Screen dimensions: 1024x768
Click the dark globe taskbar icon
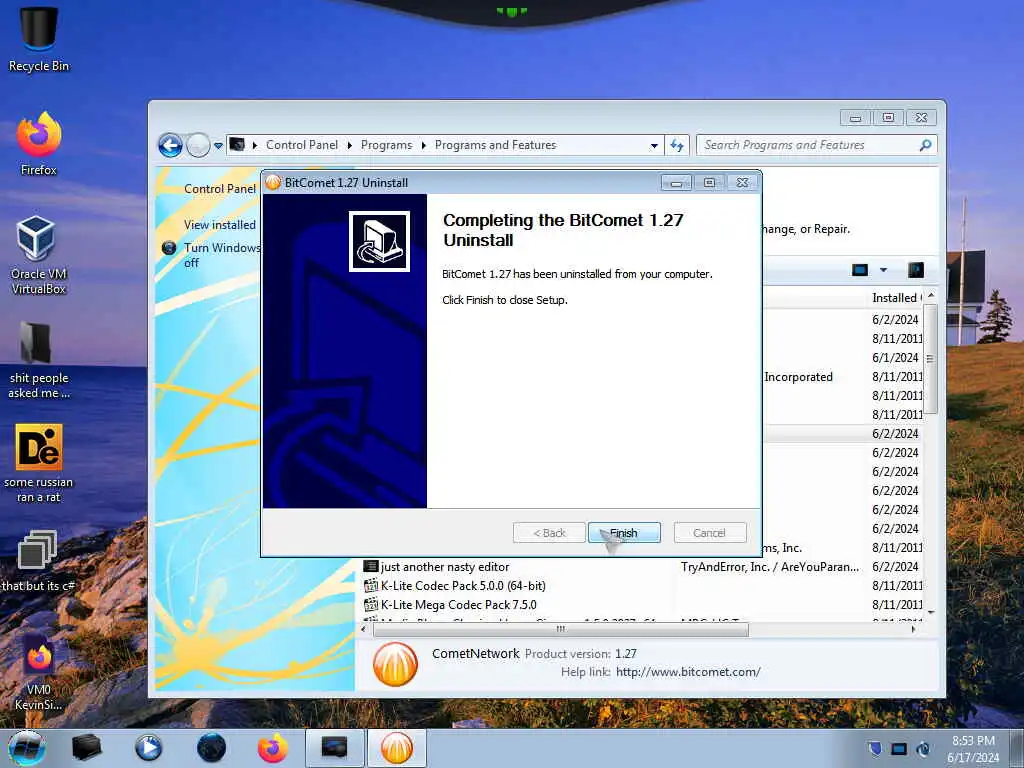(x=211, y=748)
